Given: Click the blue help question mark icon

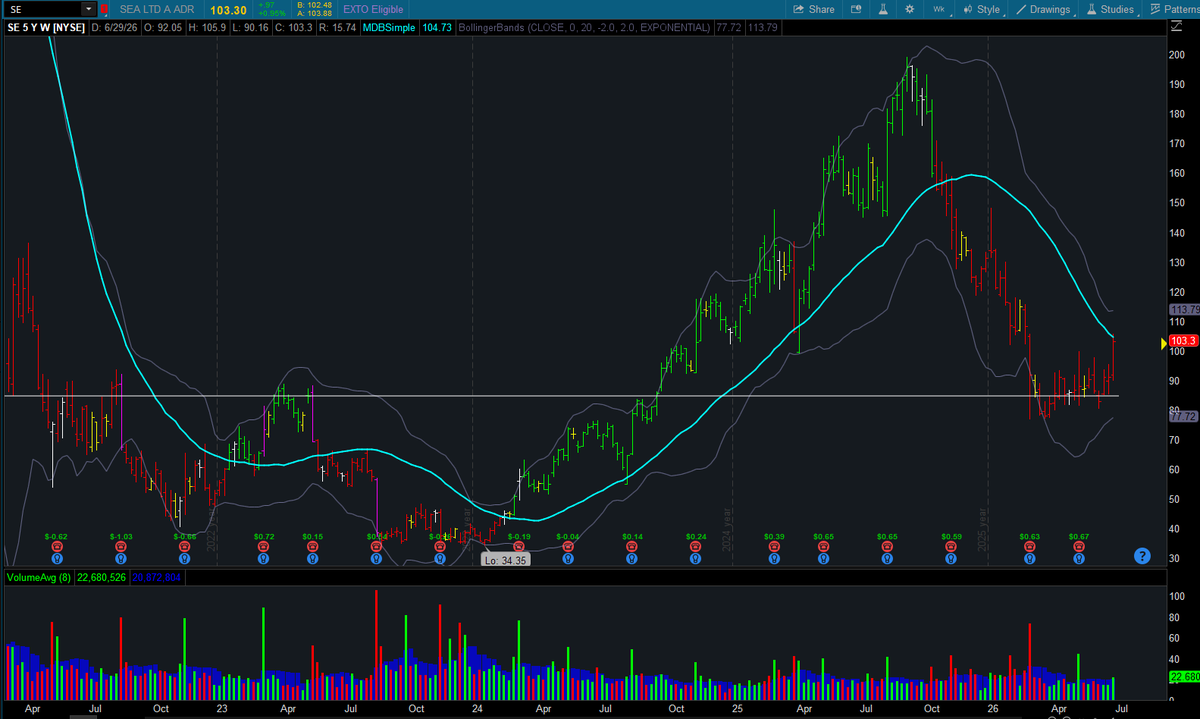Looking at the screenshot, I should point(1143,556).
